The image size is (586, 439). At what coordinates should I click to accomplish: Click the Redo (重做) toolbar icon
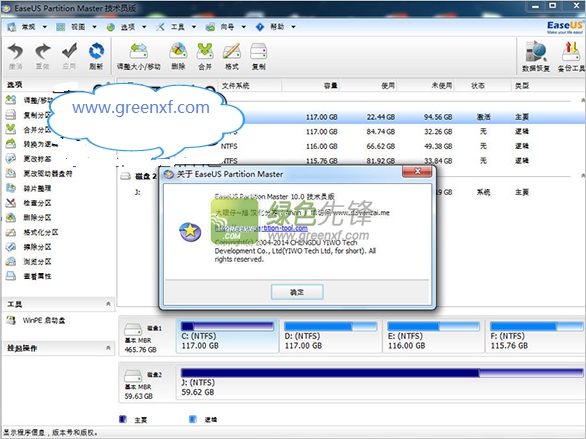[43, 52]
